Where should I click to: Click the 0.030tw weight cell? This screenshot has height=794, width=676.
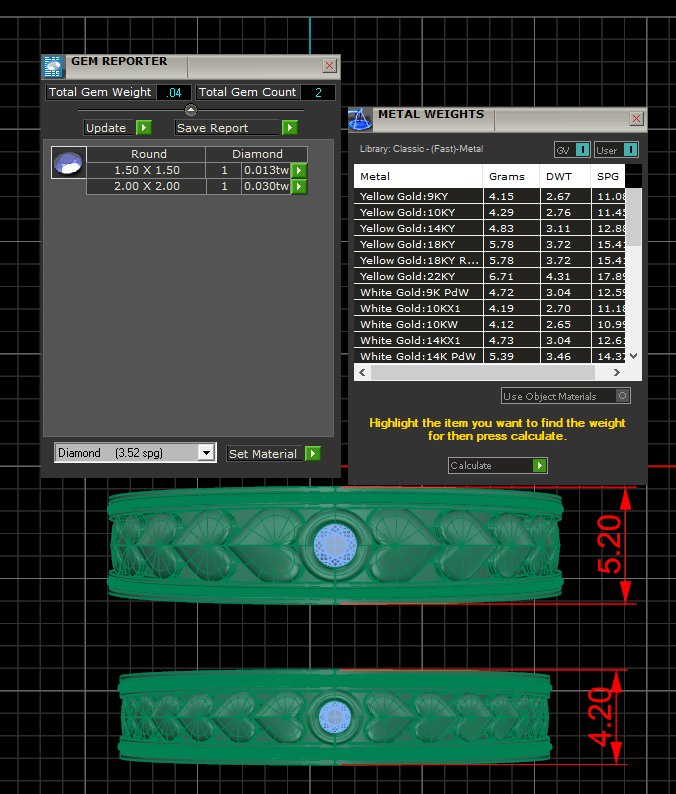click(x=266, y=186)
